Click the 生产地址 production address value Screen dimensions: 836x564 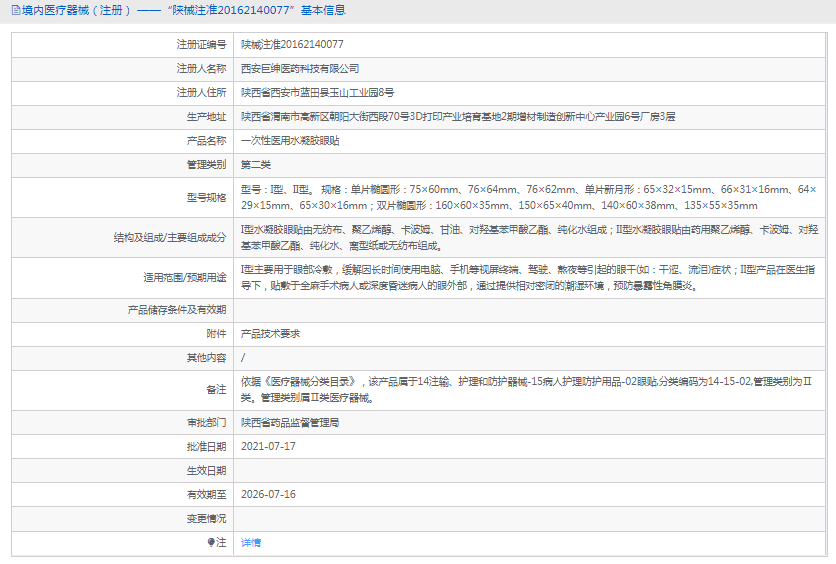[458, 116]
